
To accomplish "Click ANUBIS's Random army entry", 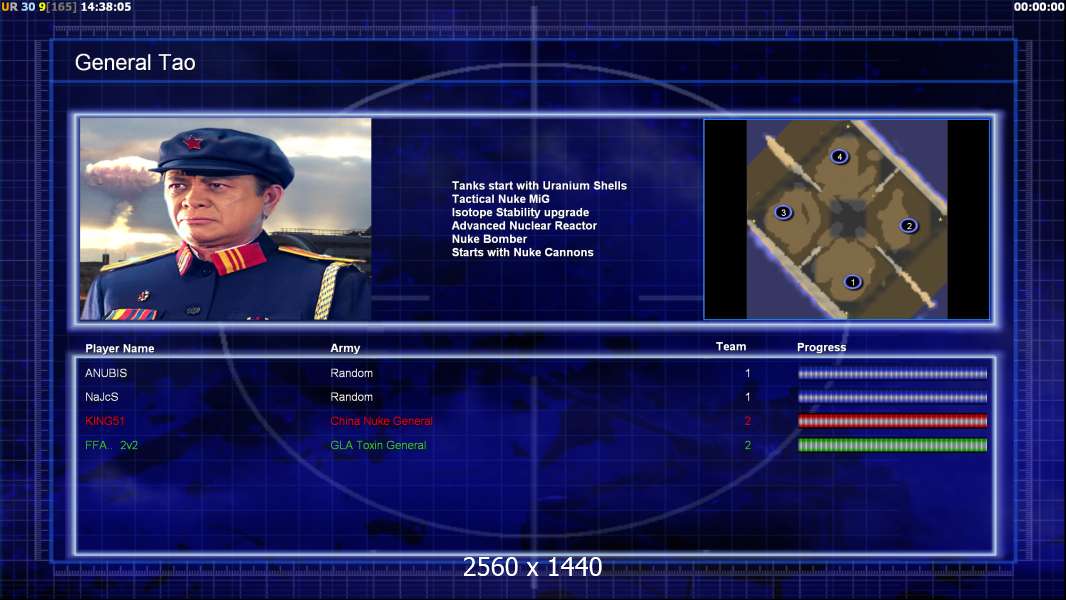I will [351, 373].
